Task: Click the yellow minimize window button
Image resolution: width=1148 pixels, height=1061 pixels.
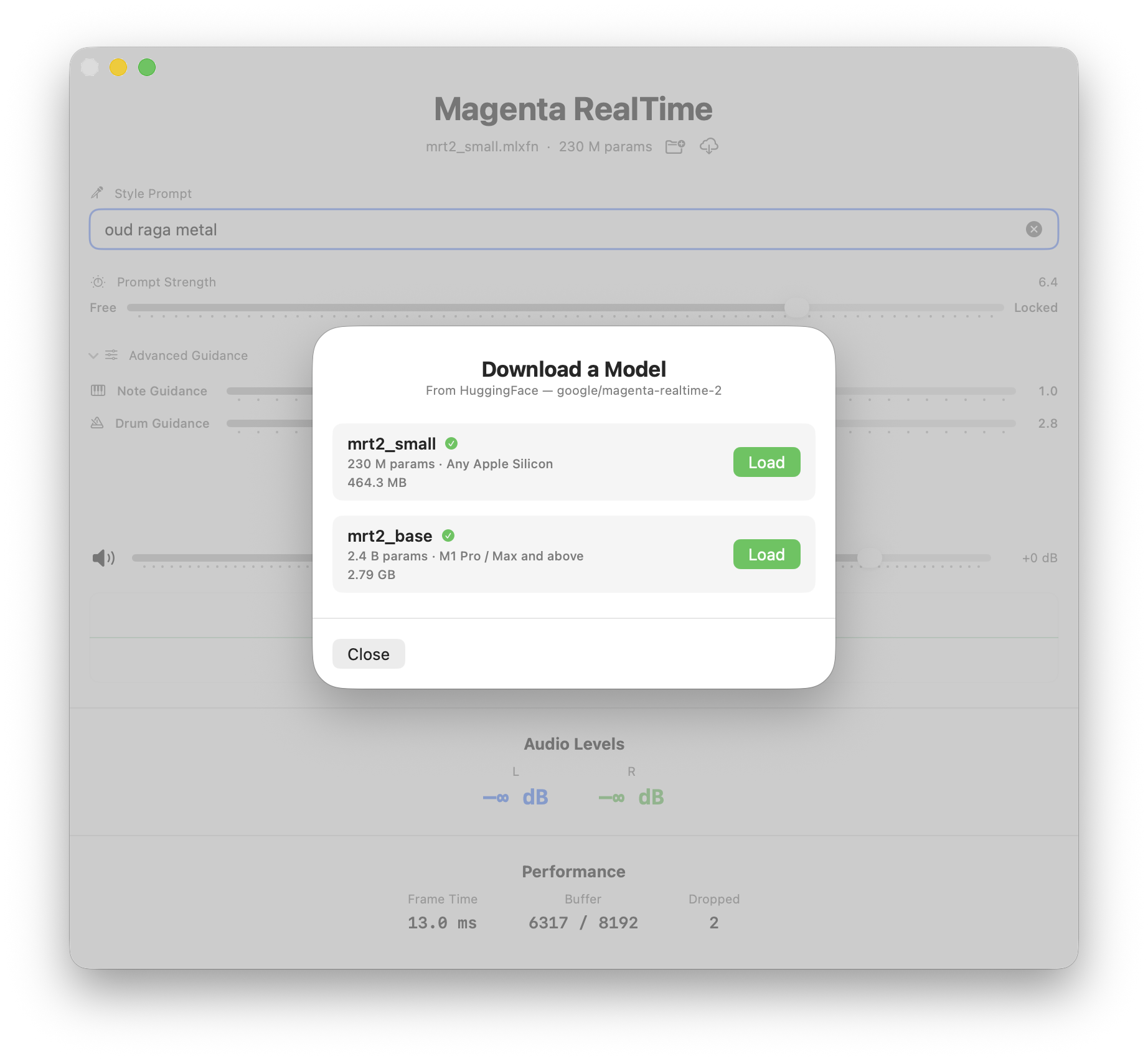Action: point(118,67)
